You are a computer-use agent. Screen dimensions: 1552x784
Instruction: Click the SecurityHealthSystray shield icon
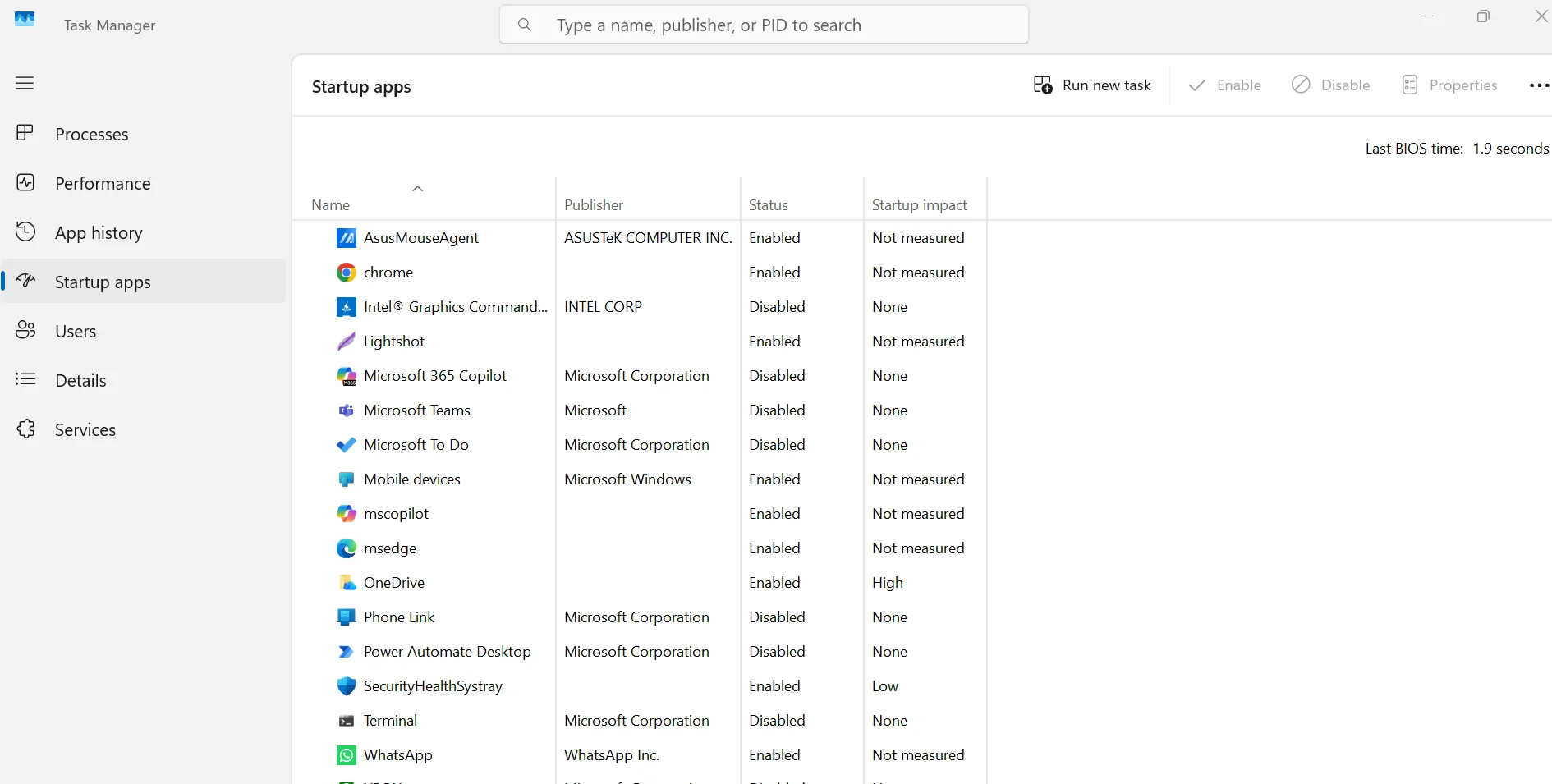(x=347, y=686)
